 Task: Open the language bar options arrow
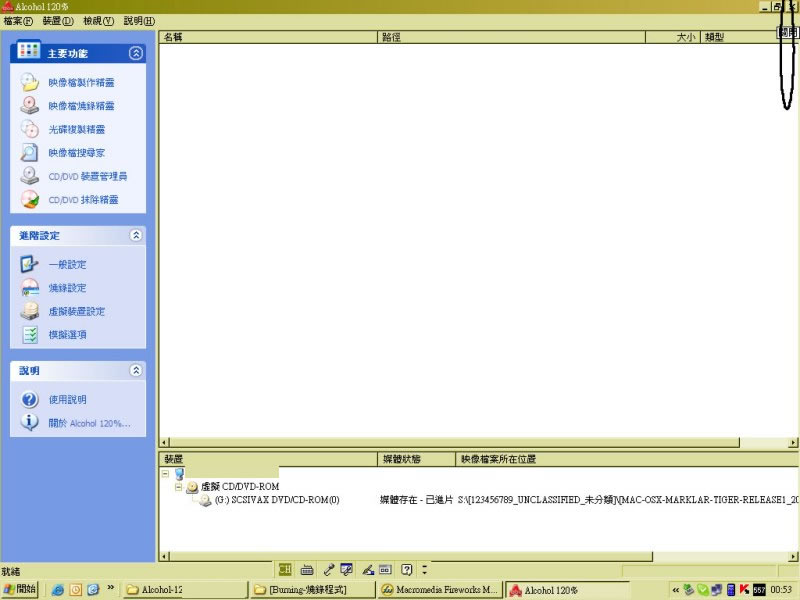pos(424,569)
